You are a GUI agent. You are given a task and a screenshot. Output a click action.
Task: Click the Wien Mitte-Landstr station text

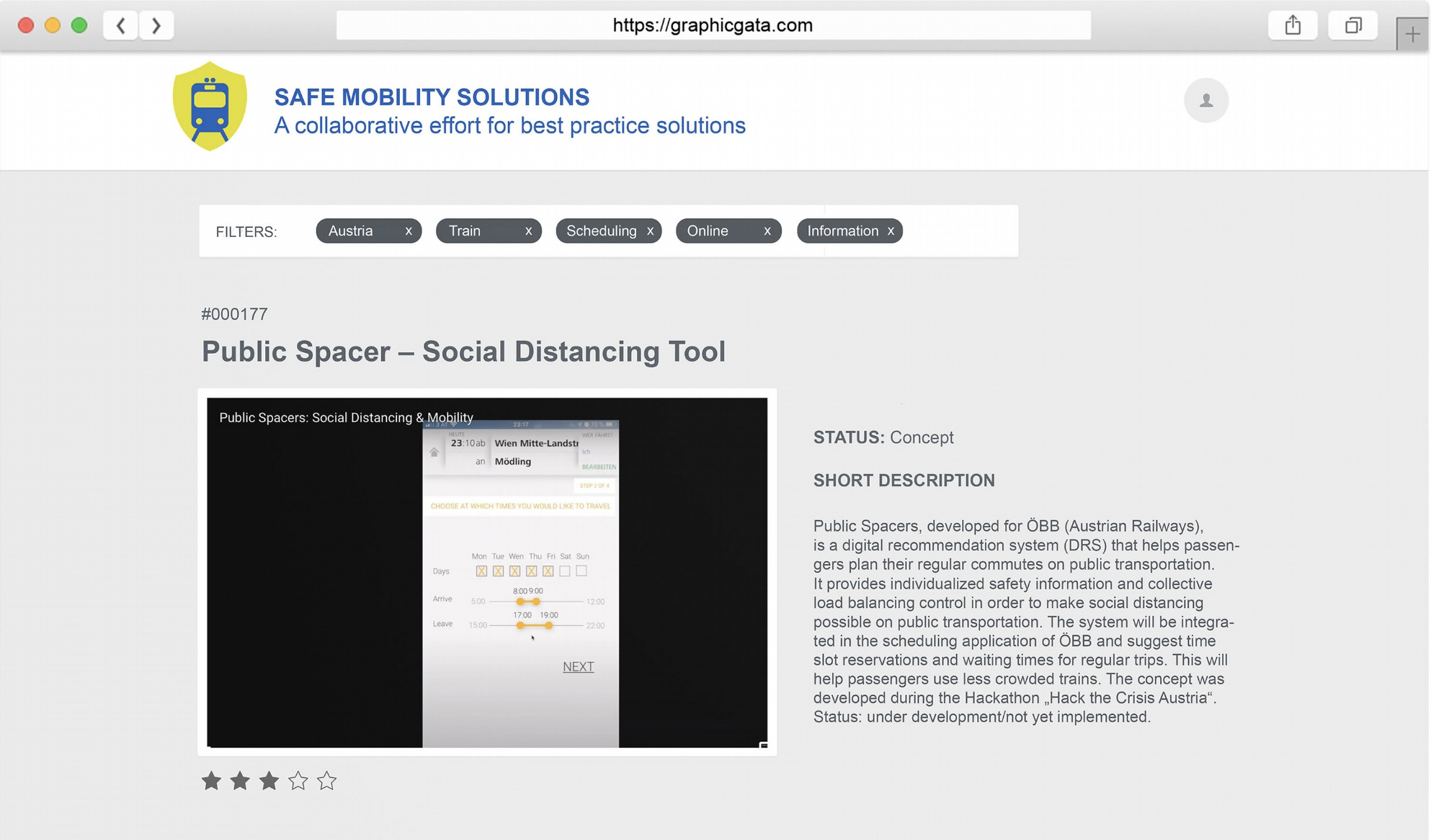pyautogui.click(x=536, y=443)
